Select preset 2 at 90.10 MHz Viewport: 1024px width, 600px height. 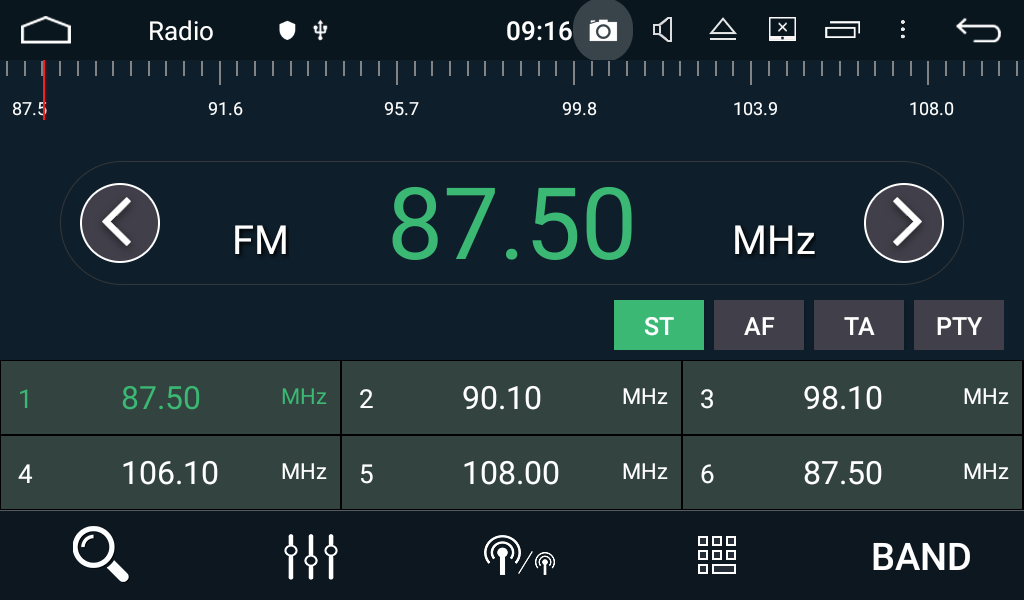511,398
